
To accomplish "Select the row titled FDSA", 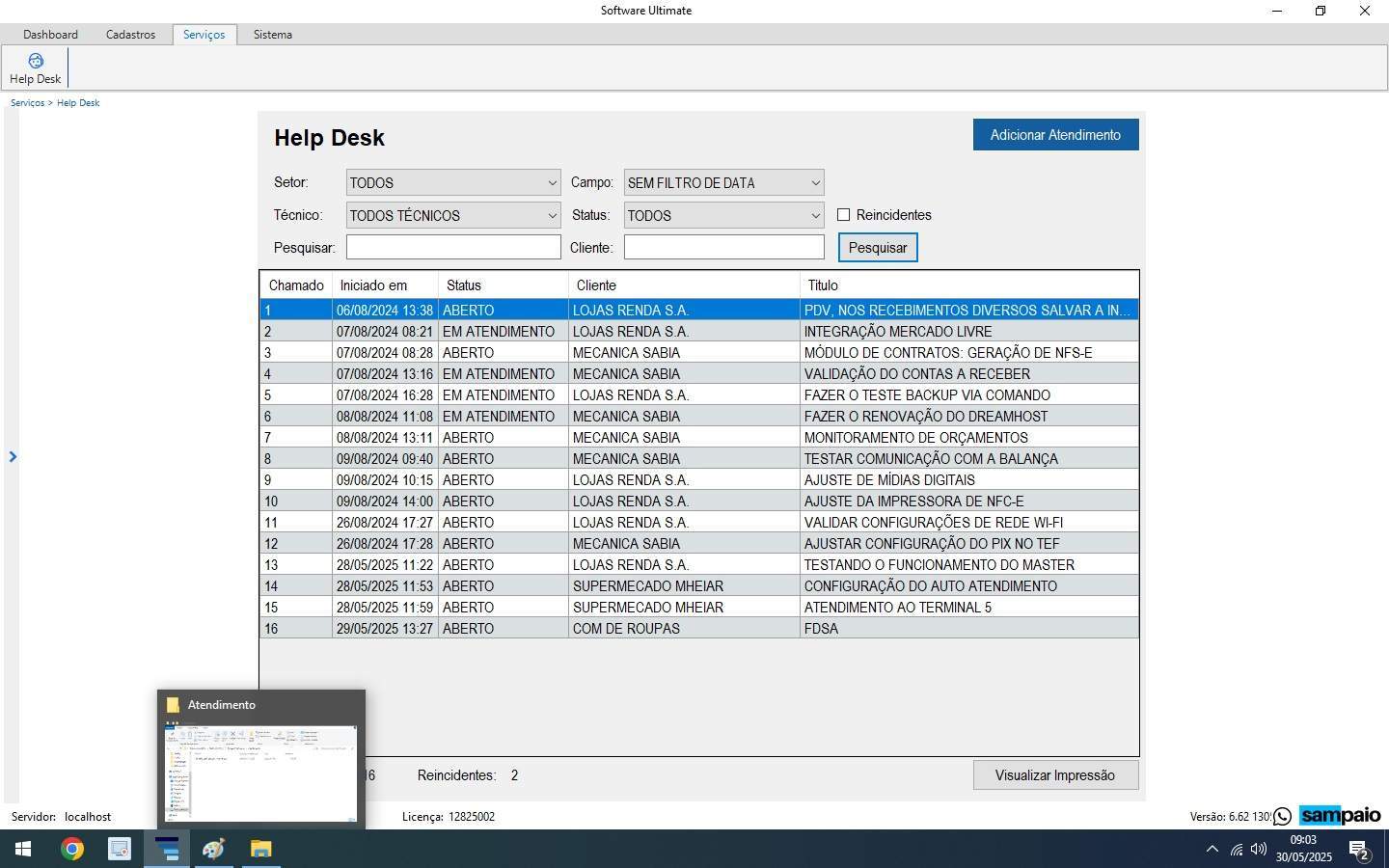I will pyautogui.click(x=699, y=629).
